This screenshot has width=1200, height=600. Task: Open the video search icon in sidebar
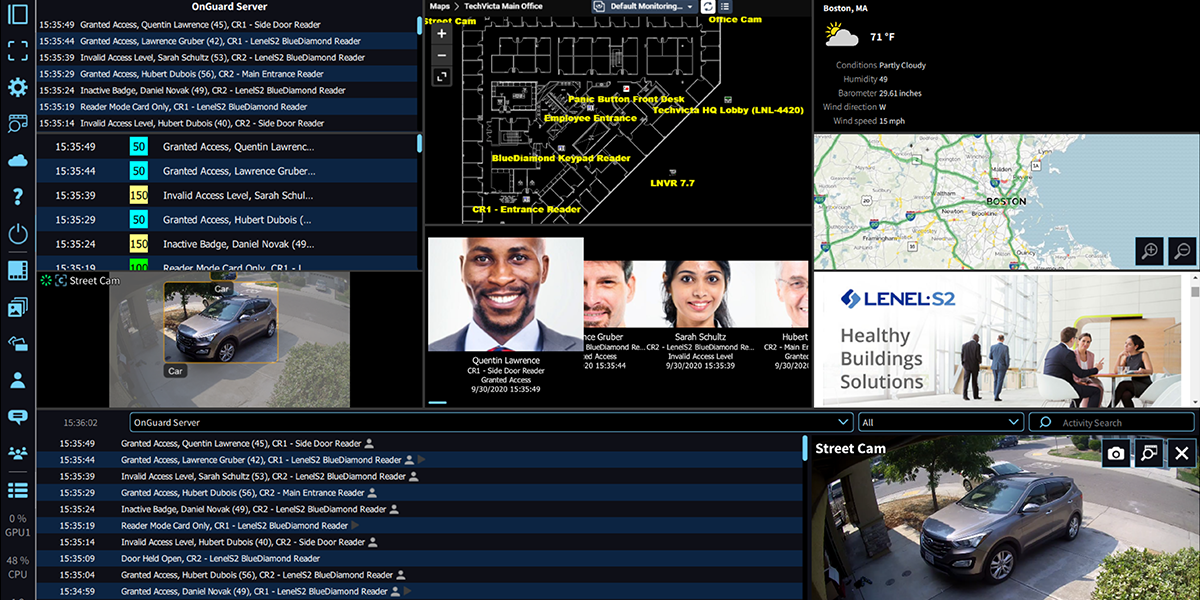(x=17, y=124)
